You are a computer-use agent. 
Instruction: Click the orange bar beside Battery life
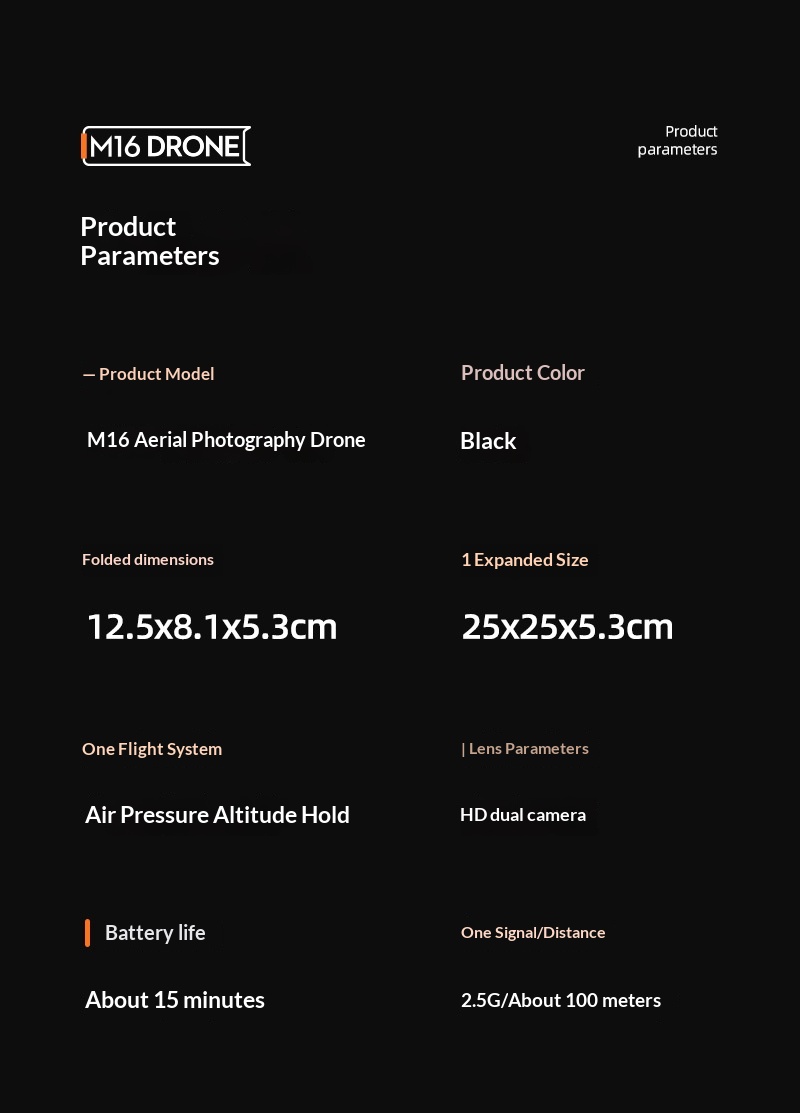[x=87, y=933]
